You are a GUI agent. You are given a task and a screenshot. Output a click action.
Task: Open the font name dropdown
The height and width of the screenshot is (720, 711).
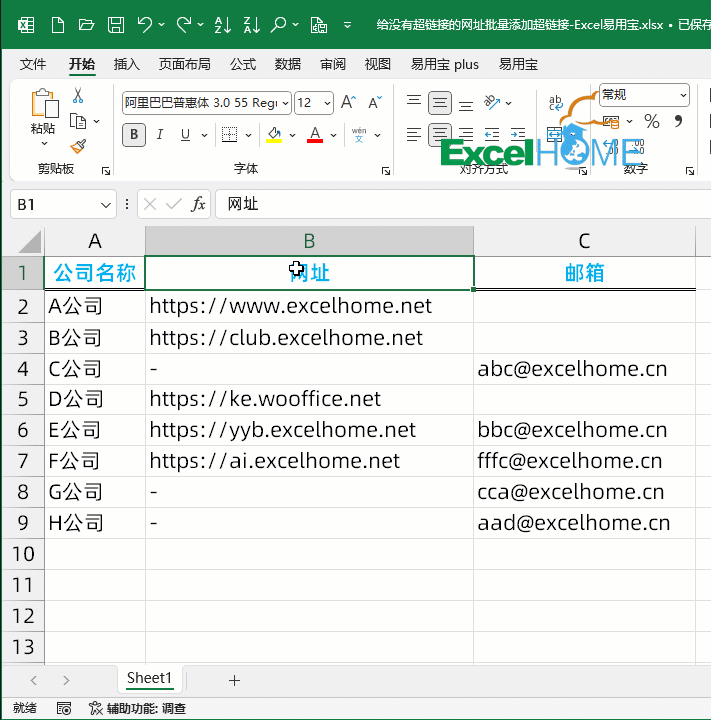[285, 103]
